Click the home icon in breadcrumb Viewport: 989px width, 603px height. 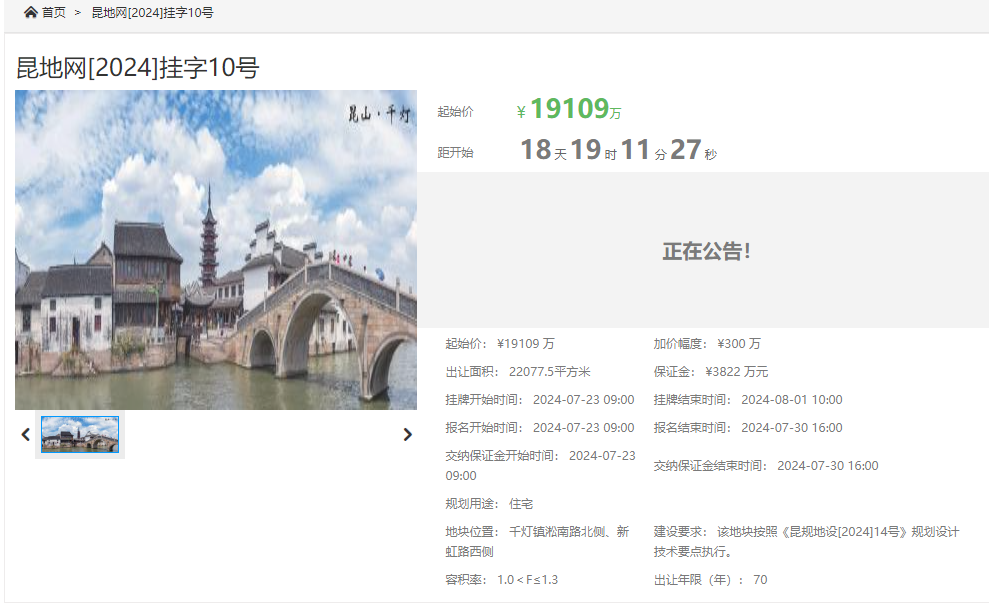coord(30,13)
